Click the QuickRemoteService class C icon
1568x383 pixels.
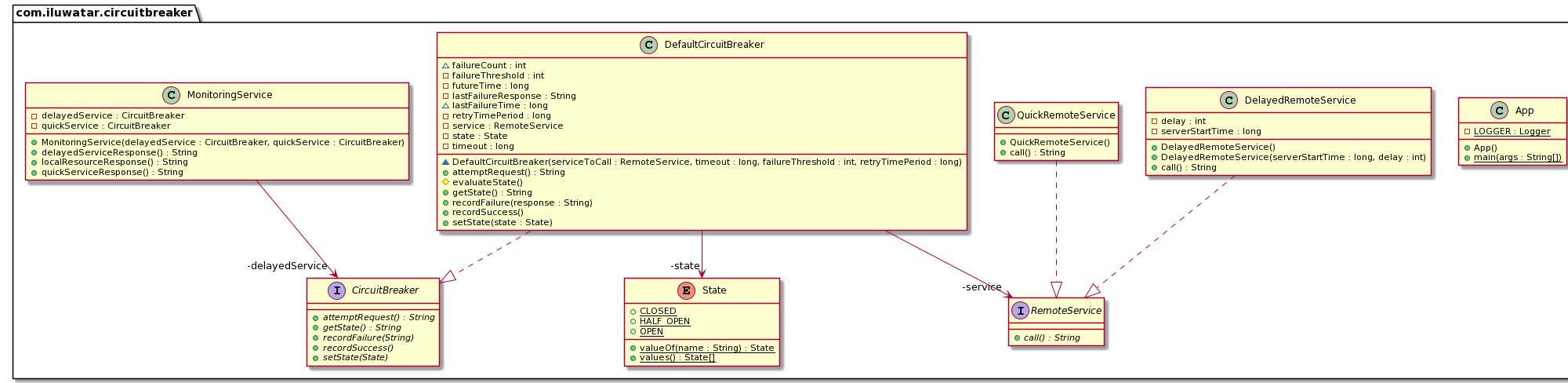[1006, 115]
